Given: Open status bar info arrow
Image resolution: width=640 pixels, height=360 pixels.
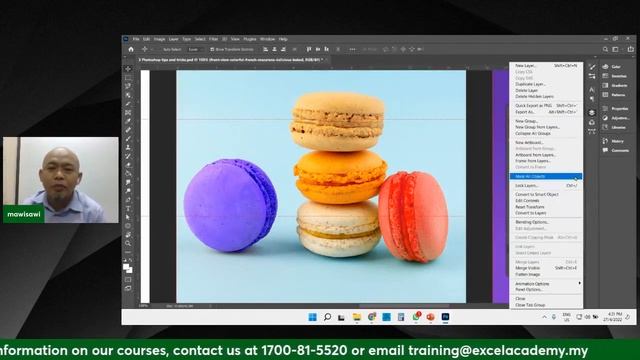Looking at the screenshot, I should (211, 306).
